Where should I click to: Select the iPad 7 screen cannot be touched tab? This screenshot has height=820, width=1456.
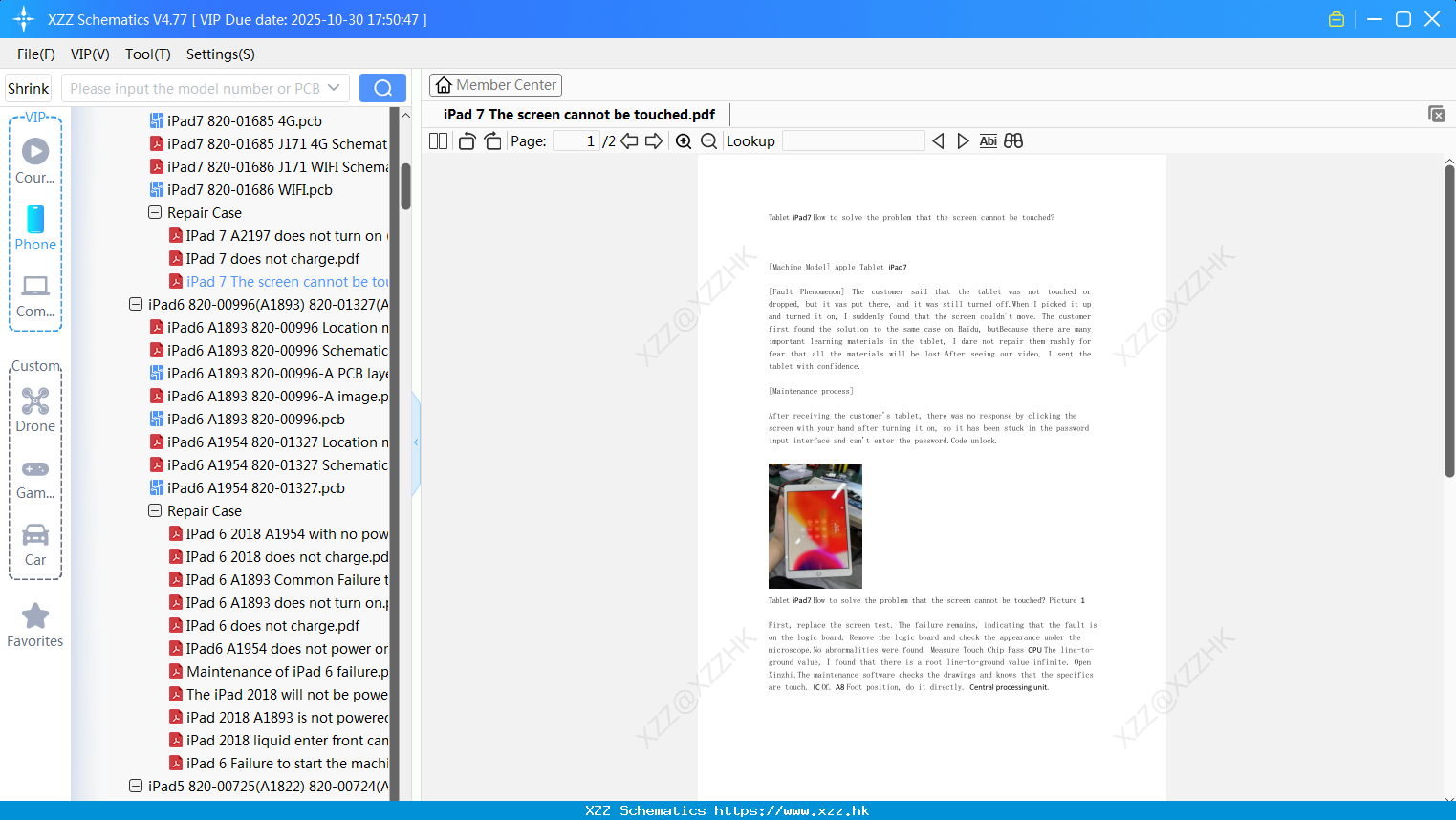click(x=579, y=114)
